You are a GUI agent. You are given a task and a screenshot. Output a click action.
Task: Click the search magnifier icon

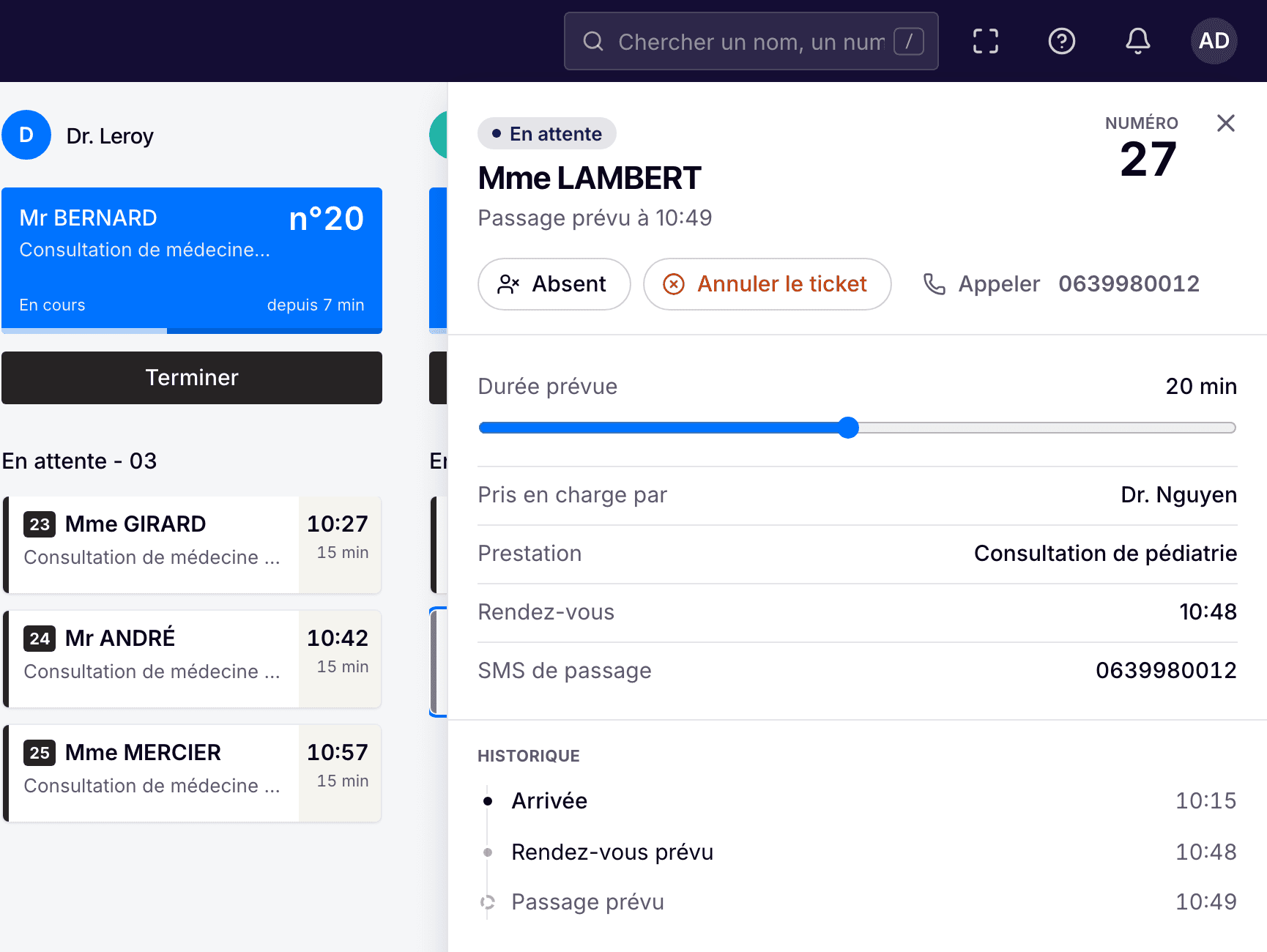[x=593, y=41]
